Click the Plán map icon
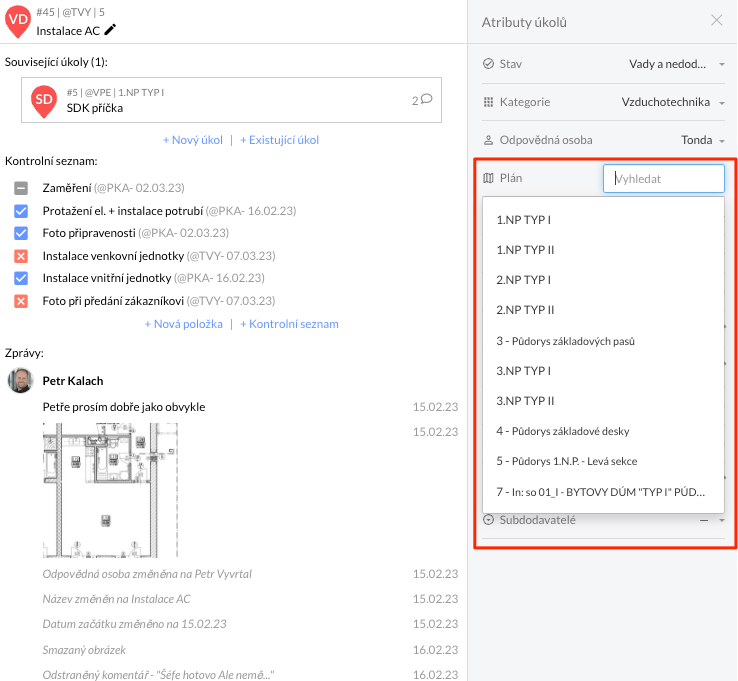 (488, 178)
